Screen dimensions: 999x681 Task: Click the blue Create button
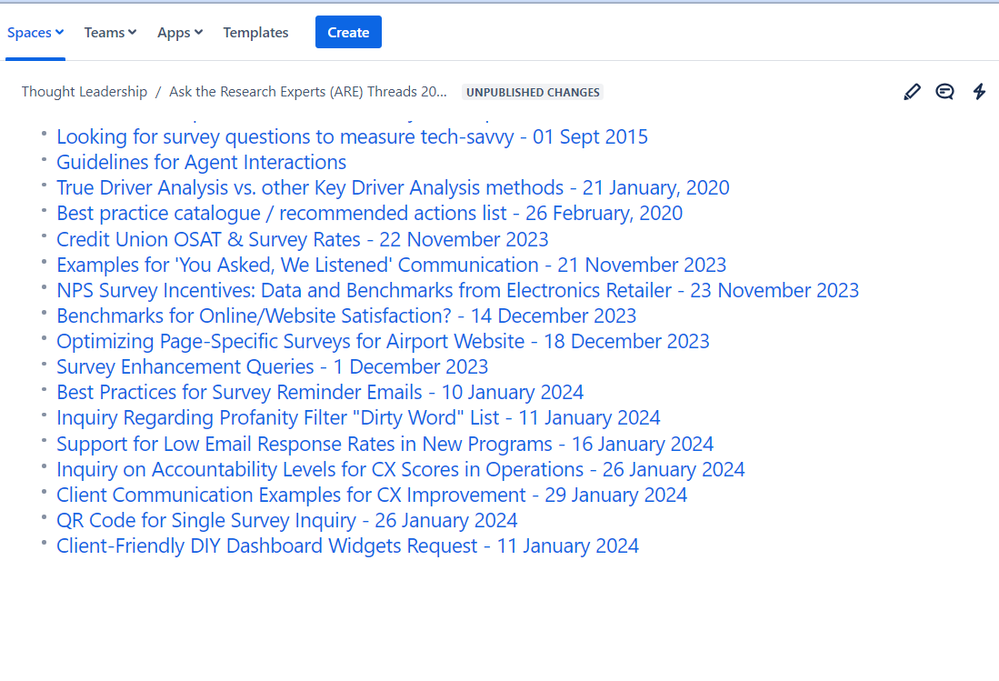click(x=349, y=32)
